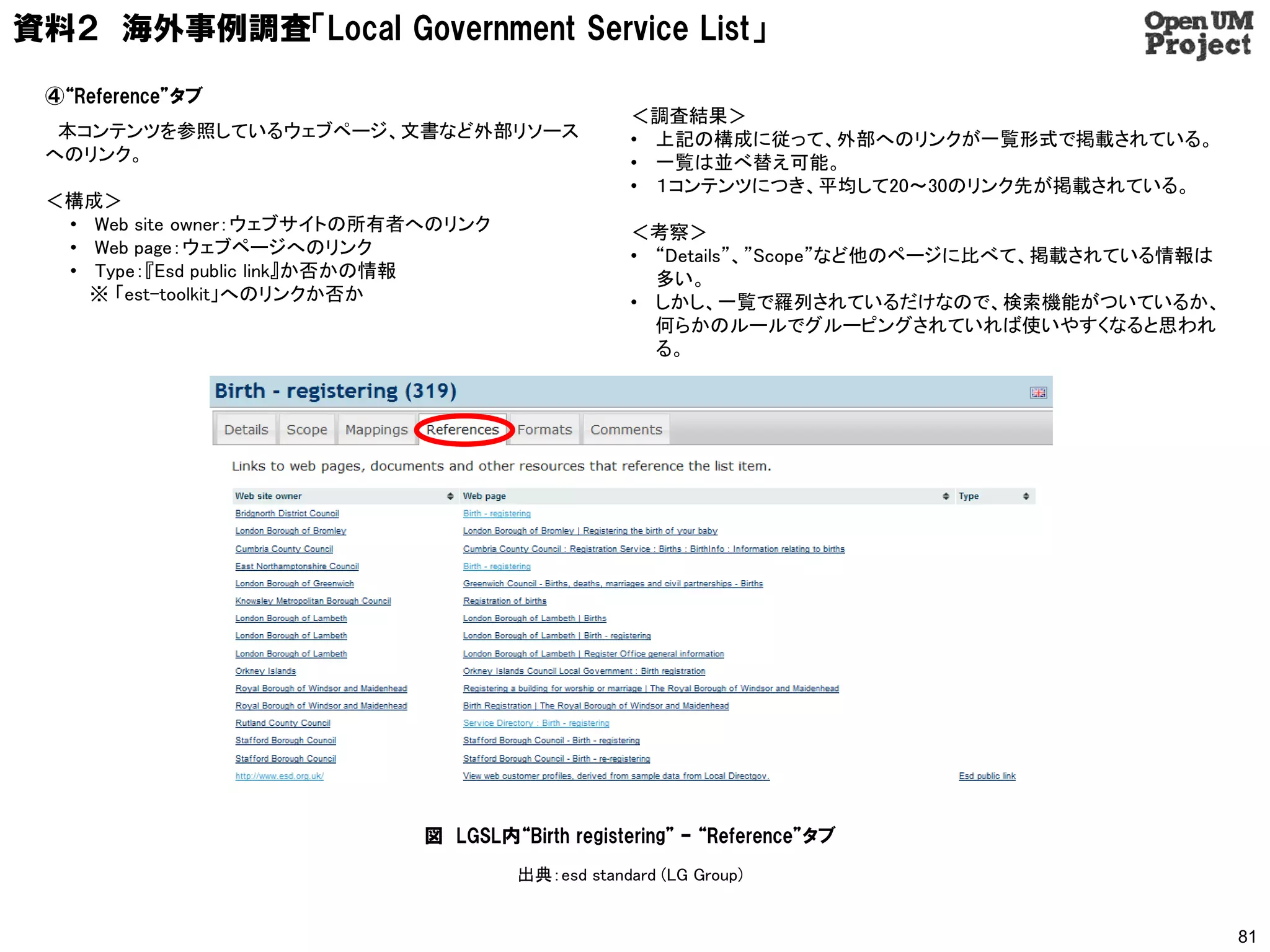Open Orkney Islands owner link
1270x952 pixels.
tap(265, 671)
